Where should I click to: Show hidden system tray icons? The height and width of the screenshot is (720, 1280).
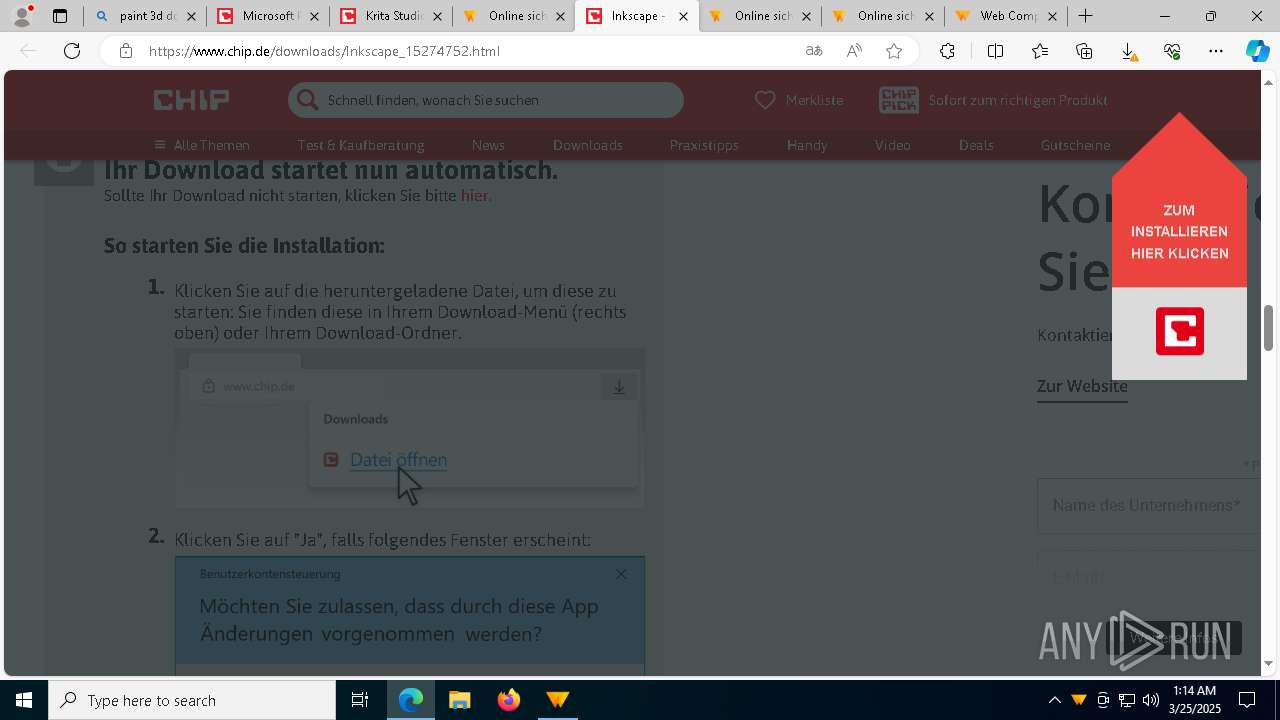[1055, 700]
